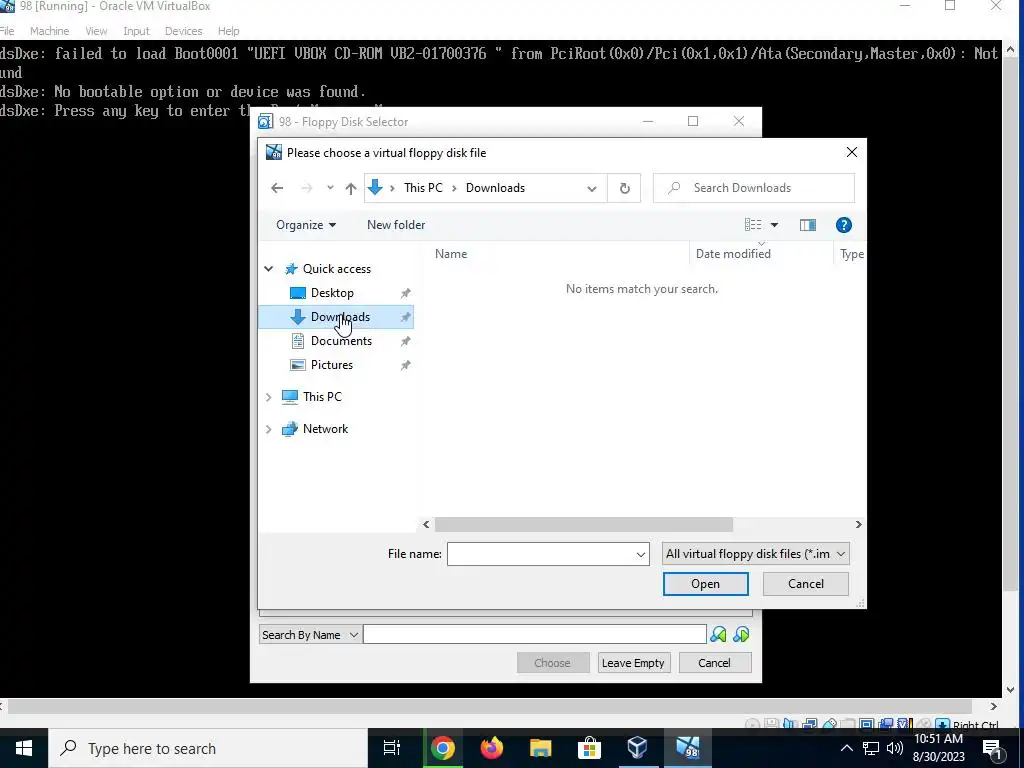Open the Organize dropdown menu
The image size is (1024, 768).
[x=306, y=225]
